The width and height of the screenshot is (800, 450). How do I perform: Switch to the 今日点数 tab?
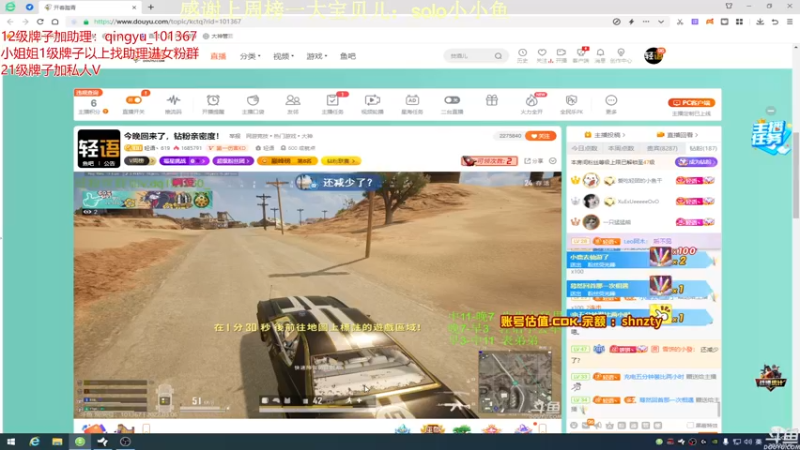point(585,148)
